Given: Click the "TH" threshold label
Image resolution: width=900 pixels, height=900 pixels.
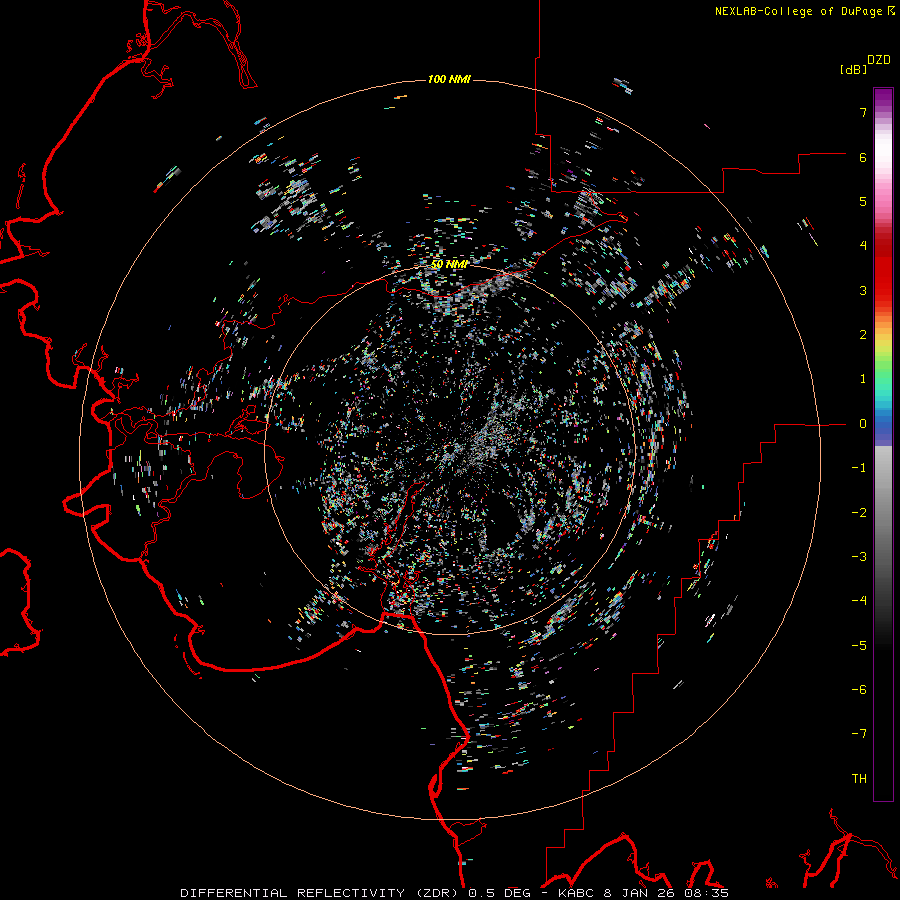Looking at the screenshot, I should [859, 779].
